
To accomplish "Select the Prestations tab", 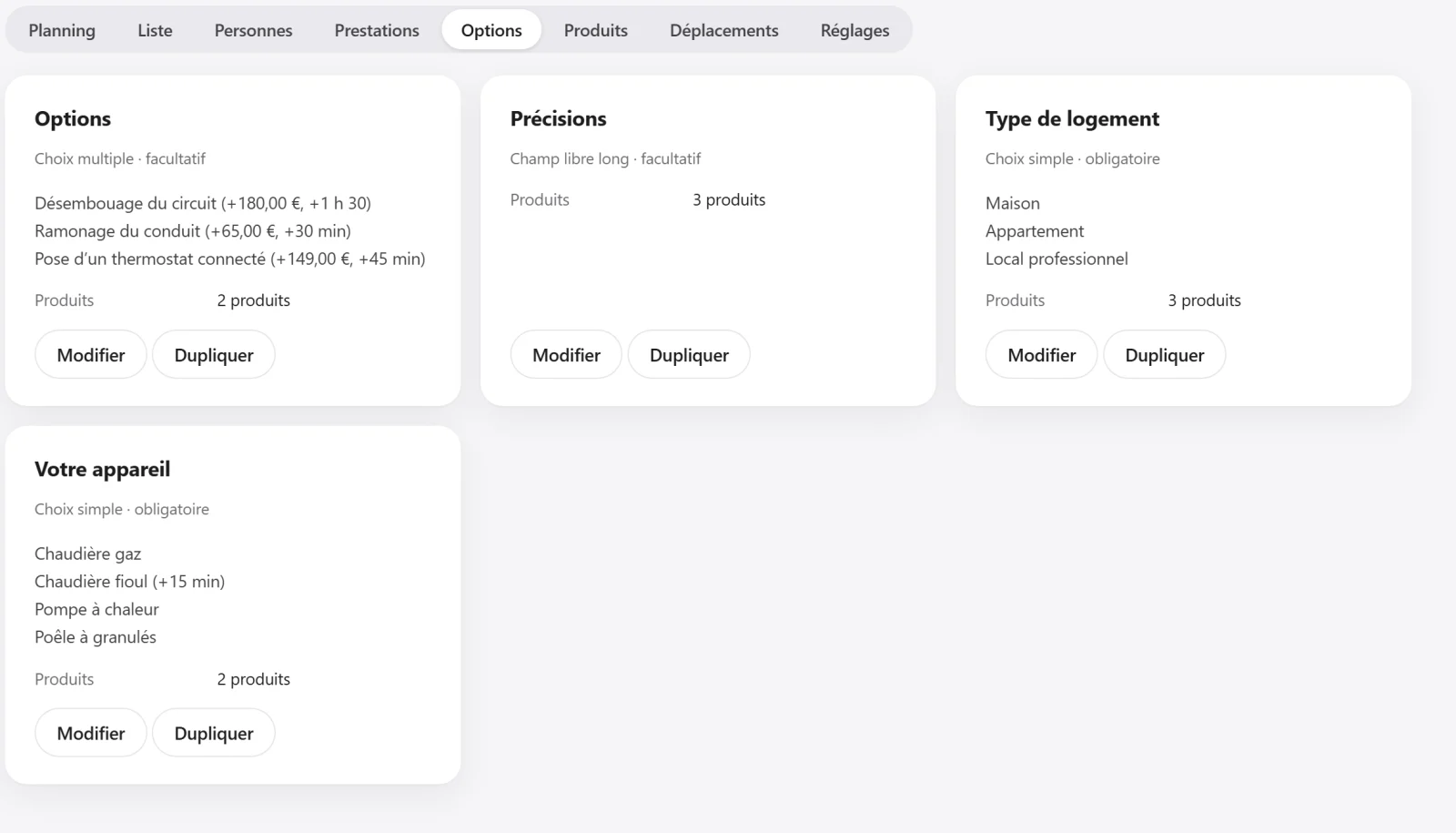I will (377, 30).
